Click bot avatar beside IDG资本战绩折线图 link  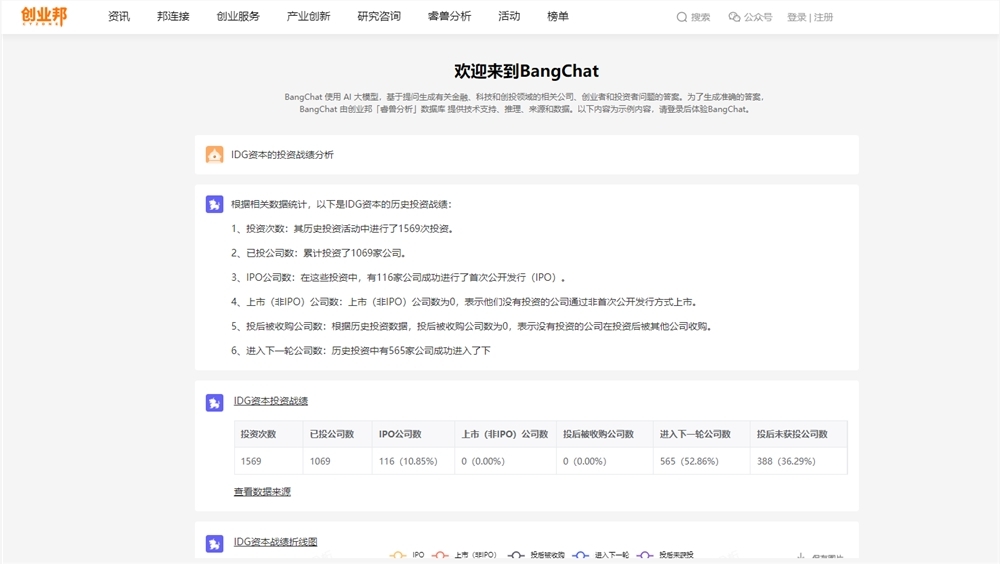coord(214,544)
